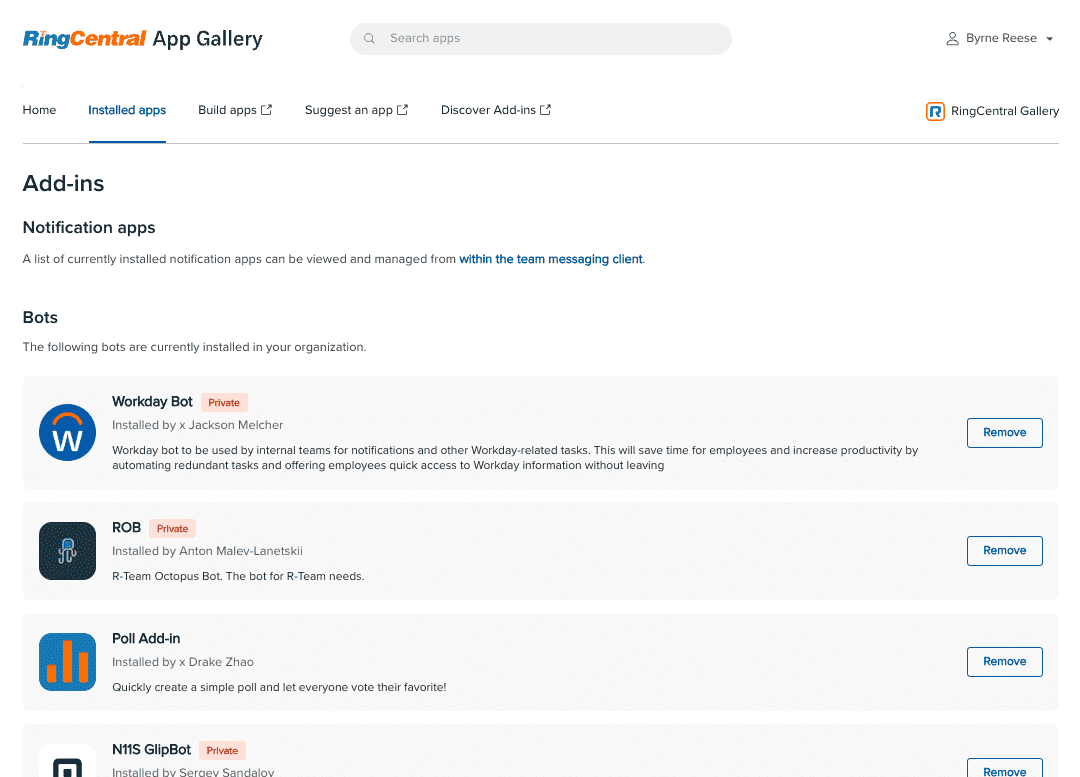Viewport: 1080px width, 777px height.
Task: Click the RingCentral App Gallery logo
Action: click(x=142, y=39)
